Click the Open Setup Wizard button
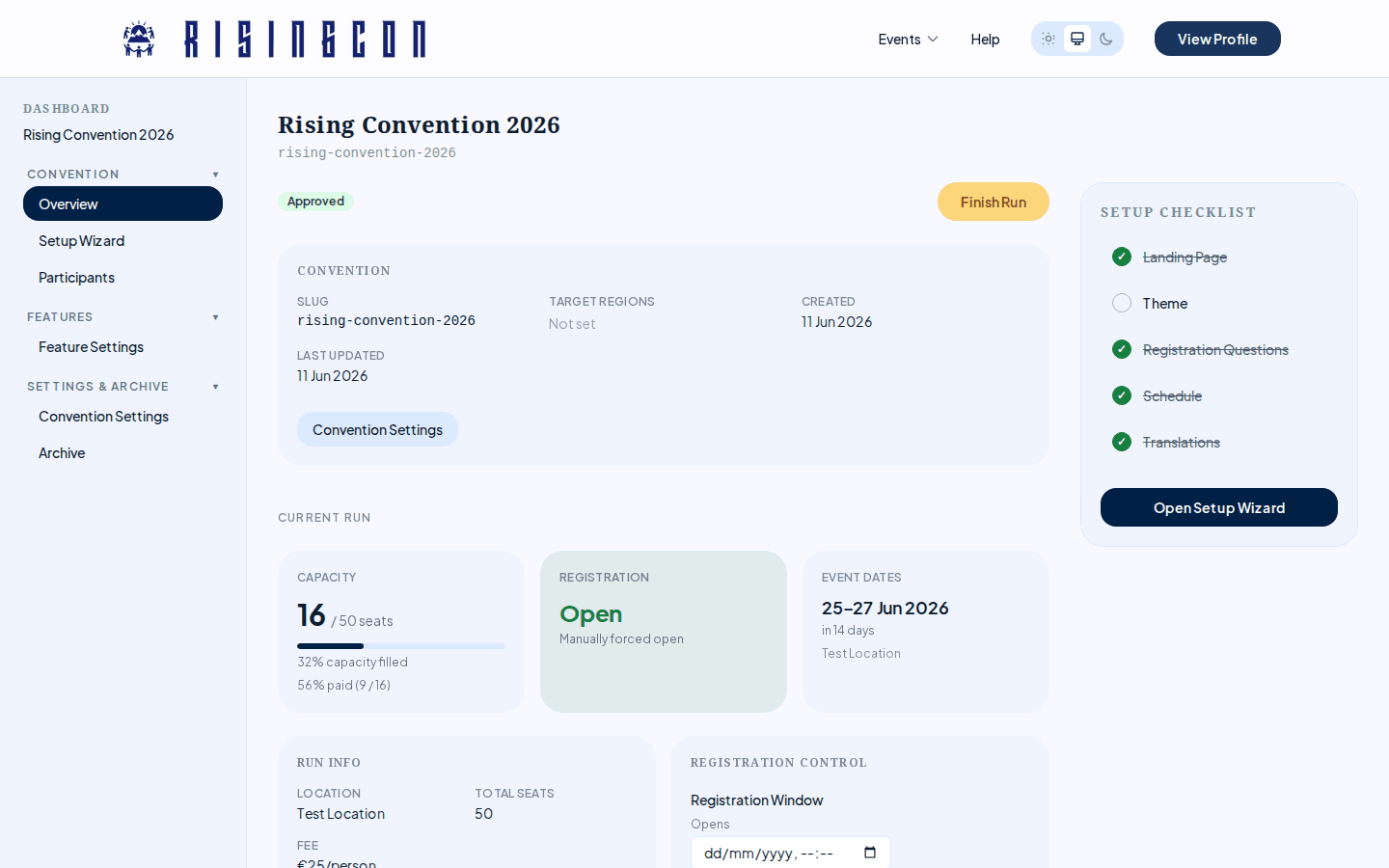1389x868 pixels. (1218, 507)
